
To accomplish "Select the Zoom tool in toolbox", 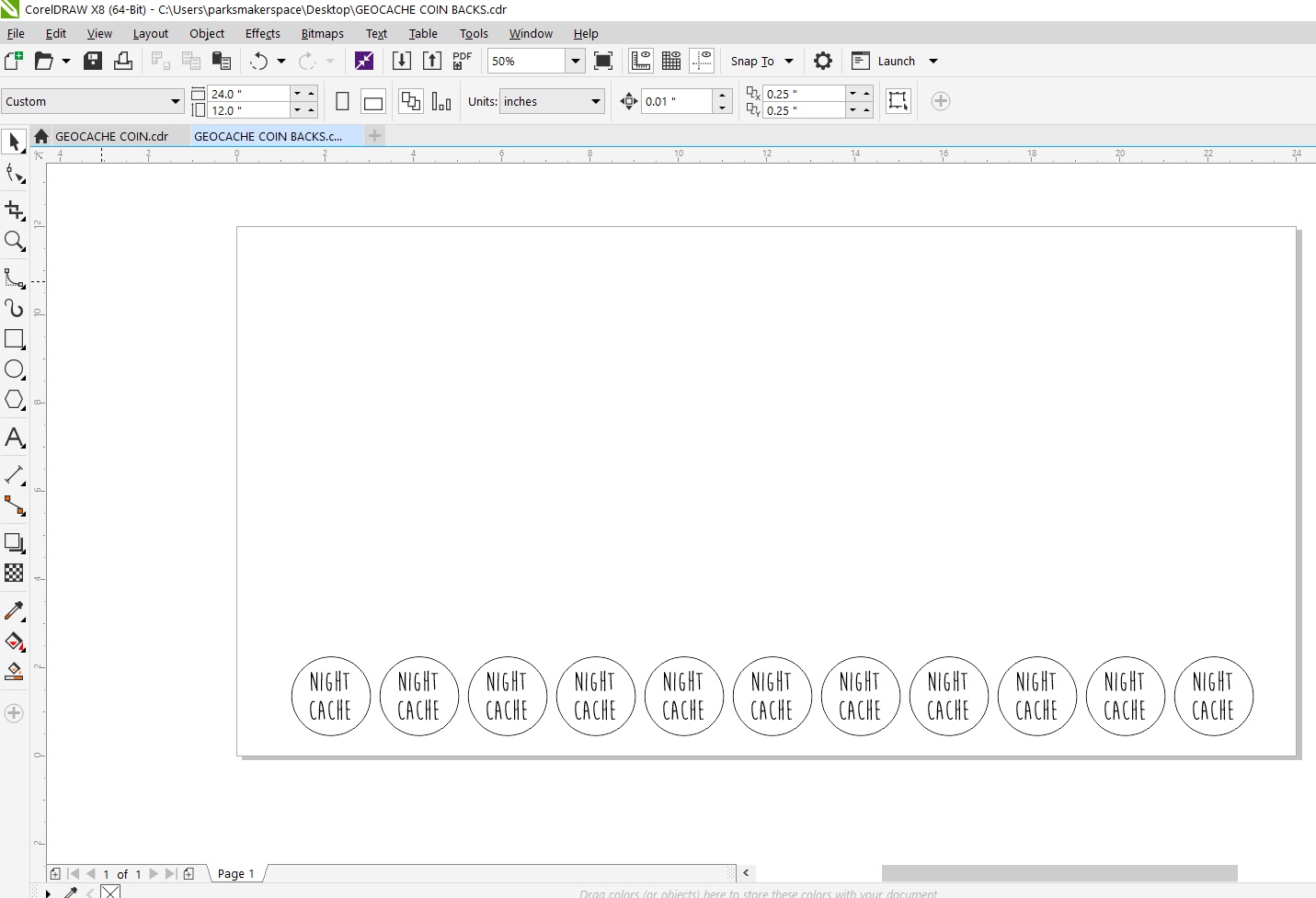I will (x=14, y=241).
